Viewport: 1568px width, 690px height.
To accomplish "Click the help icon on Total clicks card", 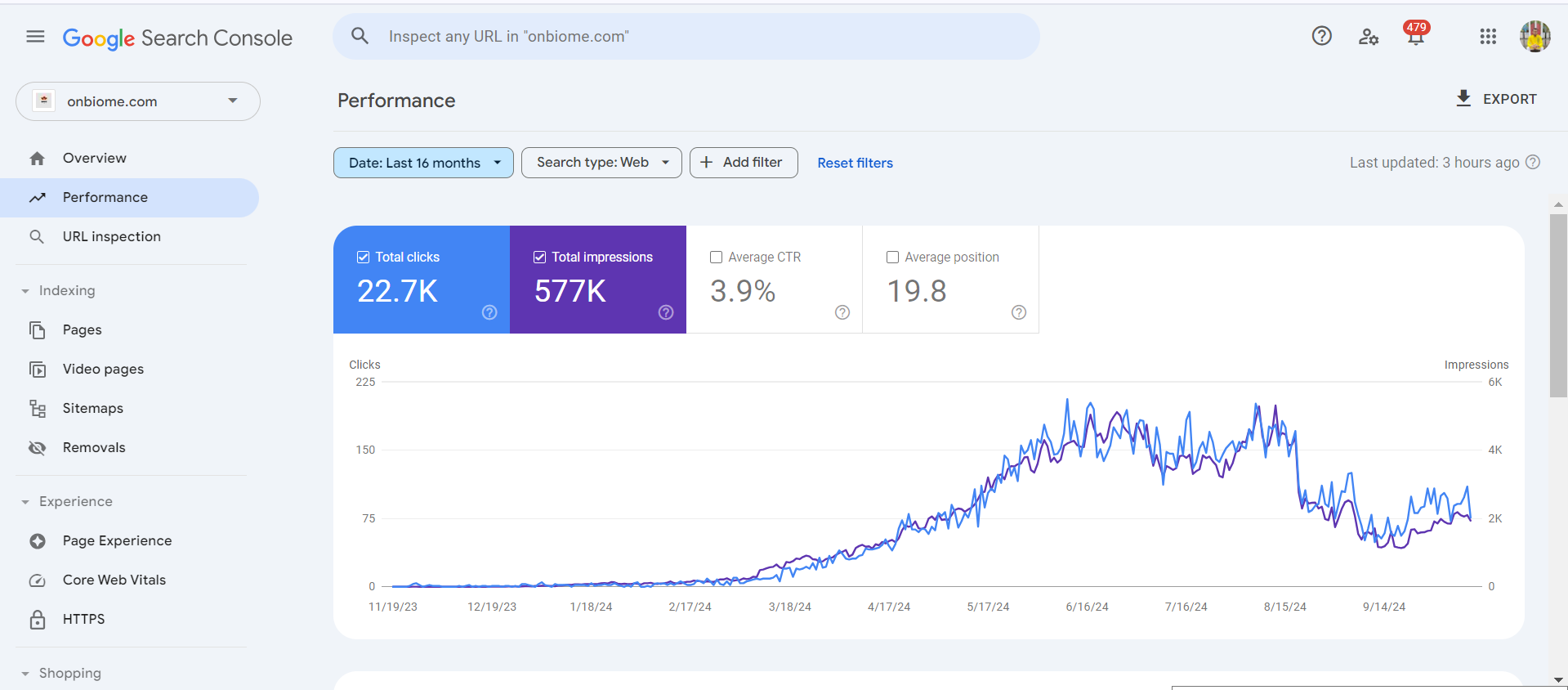I will [x=489, y=312].
